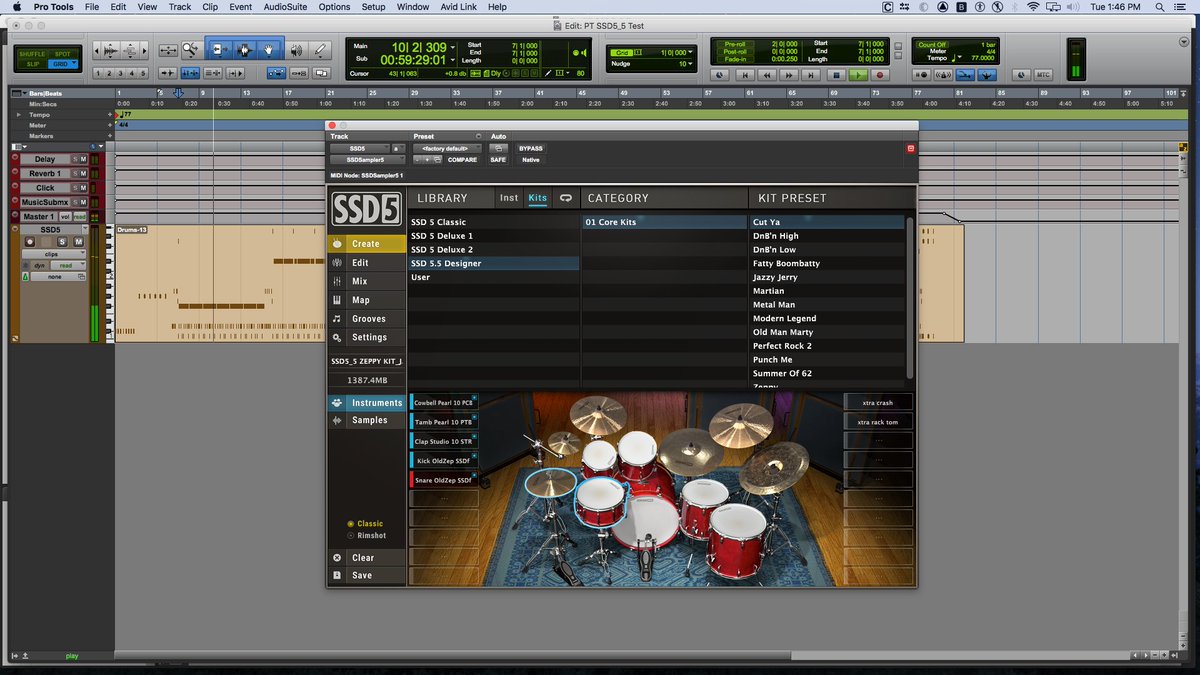The image size is (1200, 675).
Task: Select the Zoomer tool in the toolbar
Action: pyautogui.click(x=190, y=49)
